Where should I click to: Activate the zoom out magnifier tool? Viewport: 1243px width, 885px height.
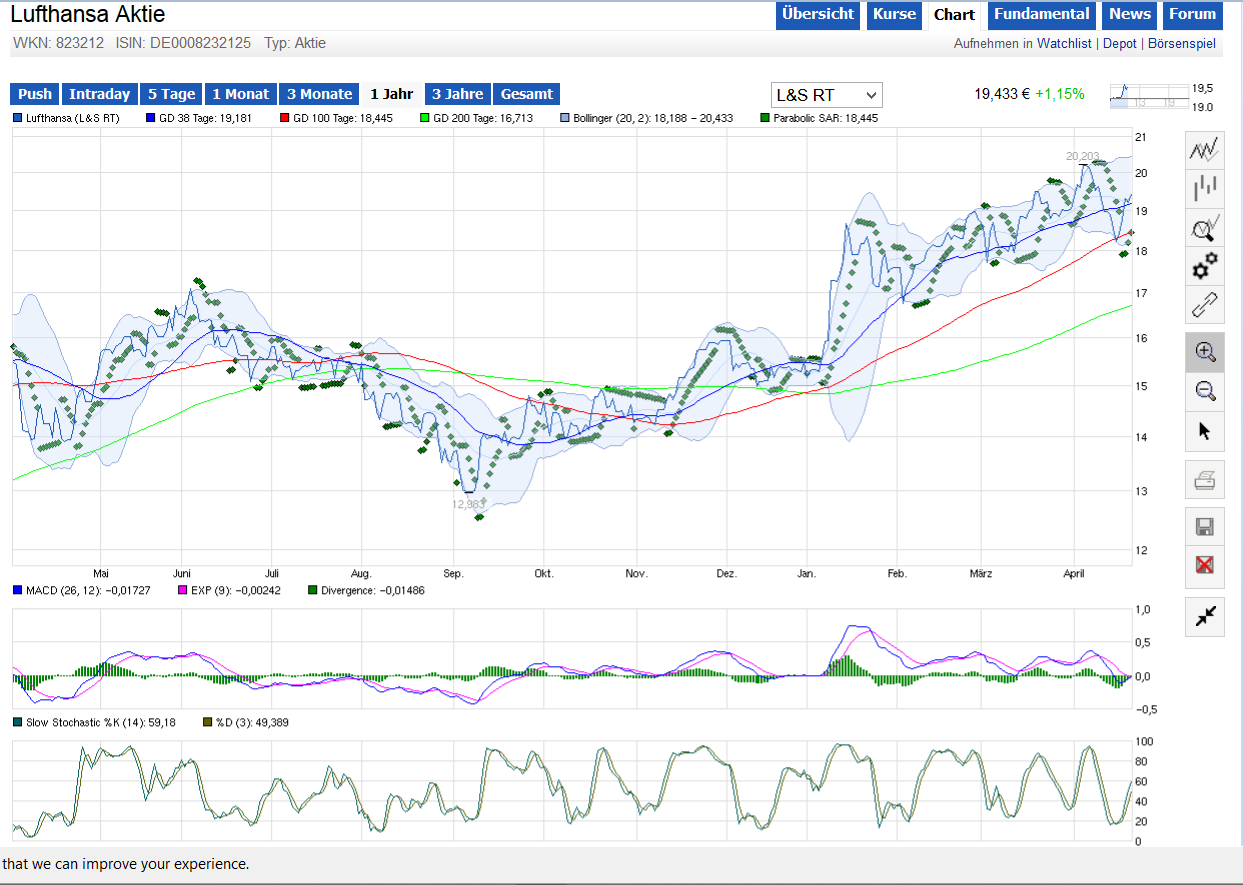click(1204, 391)
